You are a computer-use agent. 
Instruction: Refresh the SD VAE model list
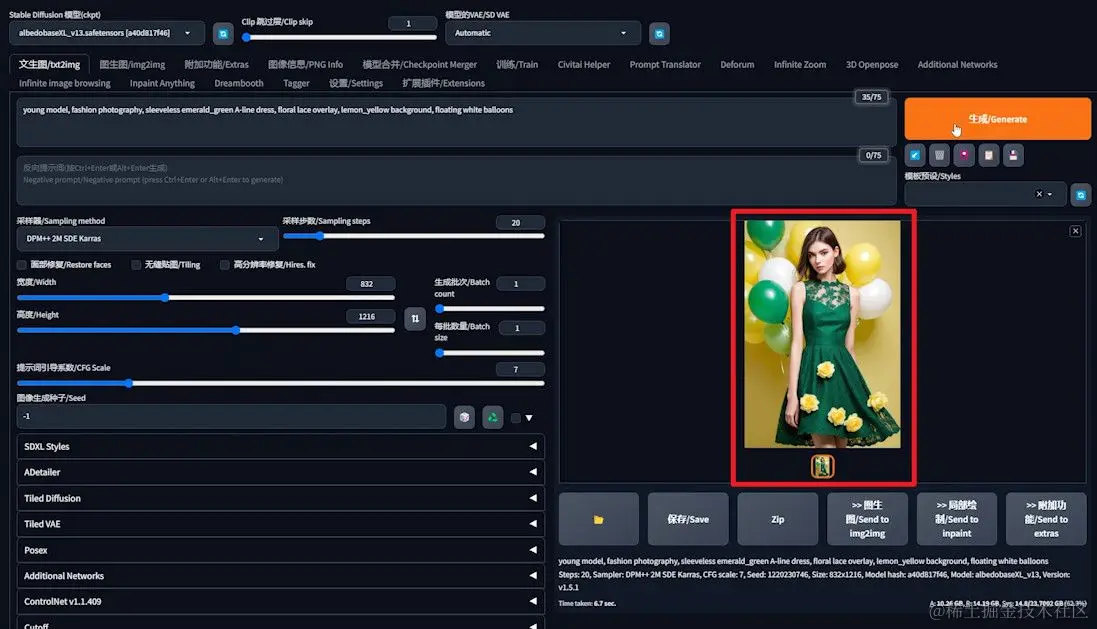659,34
